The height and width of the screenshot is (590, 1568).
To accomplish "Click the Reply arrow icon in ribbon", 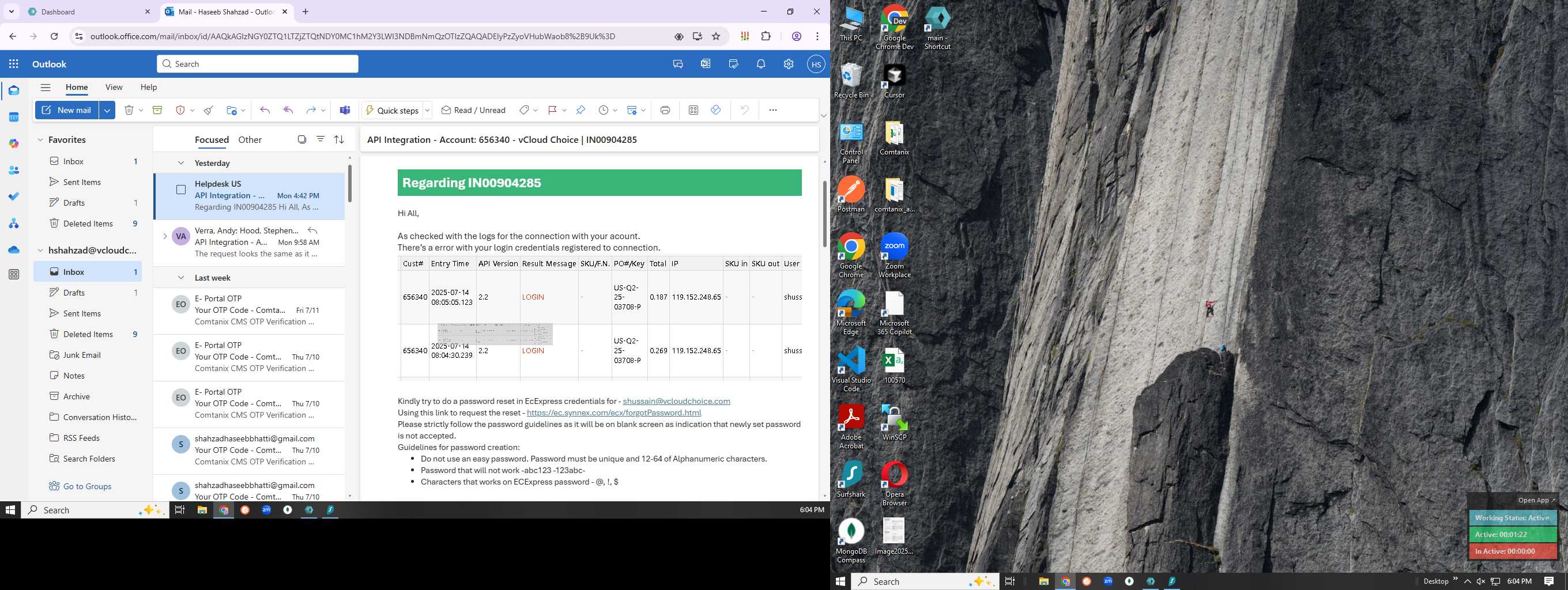I will click(x=265, y=110).
